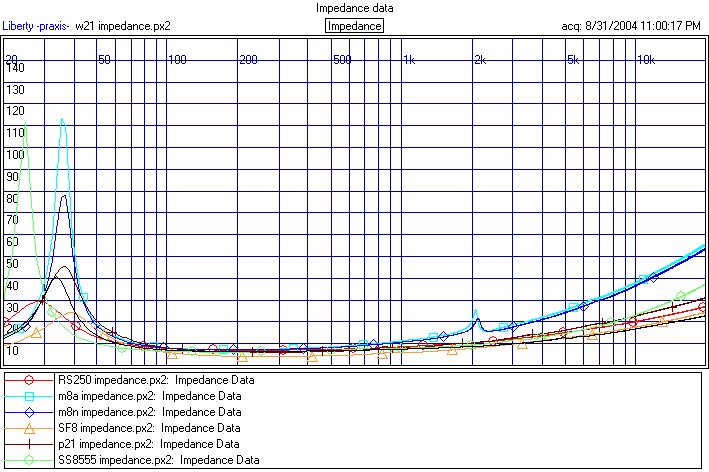This screenshot has height=472, width=709.
Task: Click the plus-sign p21 legend marker
Action: click(x=29, y=444)
